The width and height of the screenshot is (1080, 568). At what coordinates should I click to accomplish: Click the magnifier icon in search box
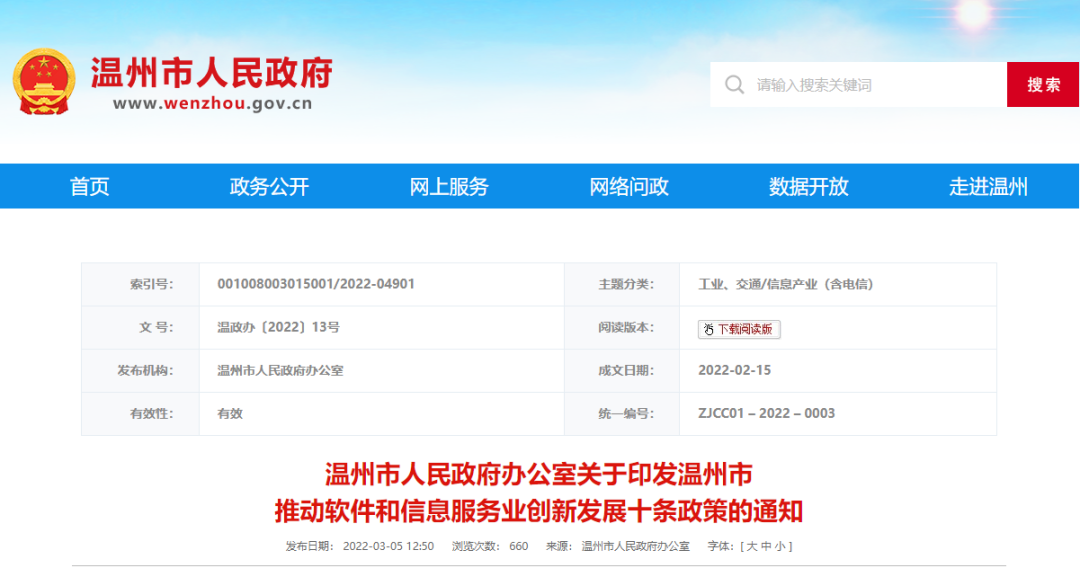click(x=734, y=85)
